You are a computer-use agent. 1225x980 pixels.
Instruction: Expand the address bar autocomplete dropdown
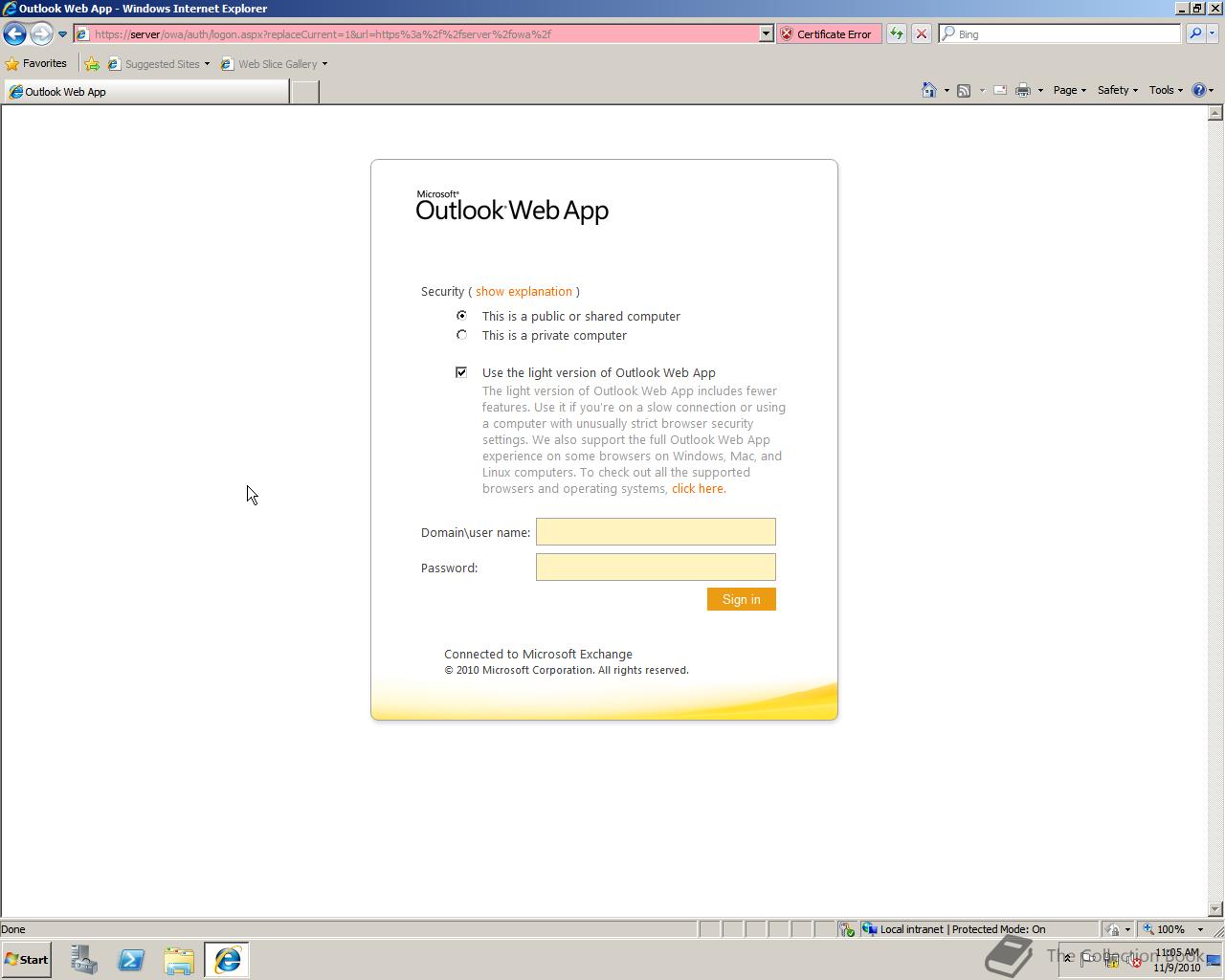[x=766, y=33]
